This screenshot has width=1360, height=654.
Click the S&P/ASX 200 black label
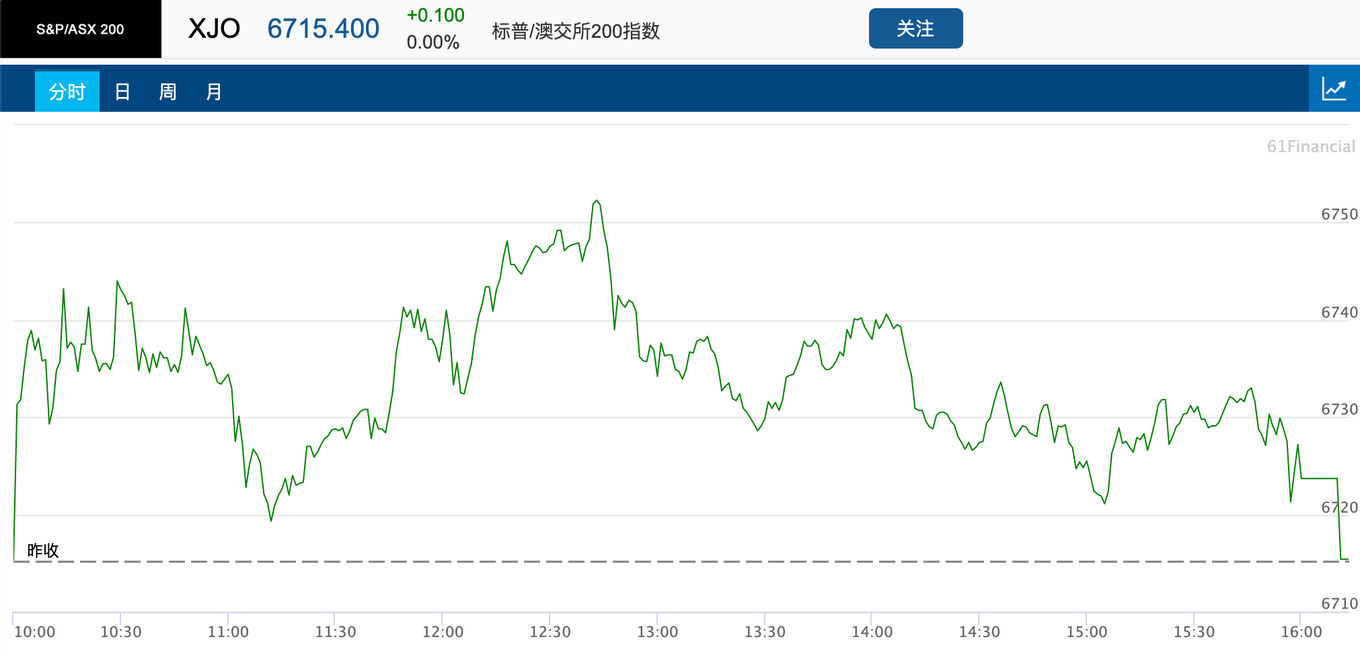pos(80,29)
